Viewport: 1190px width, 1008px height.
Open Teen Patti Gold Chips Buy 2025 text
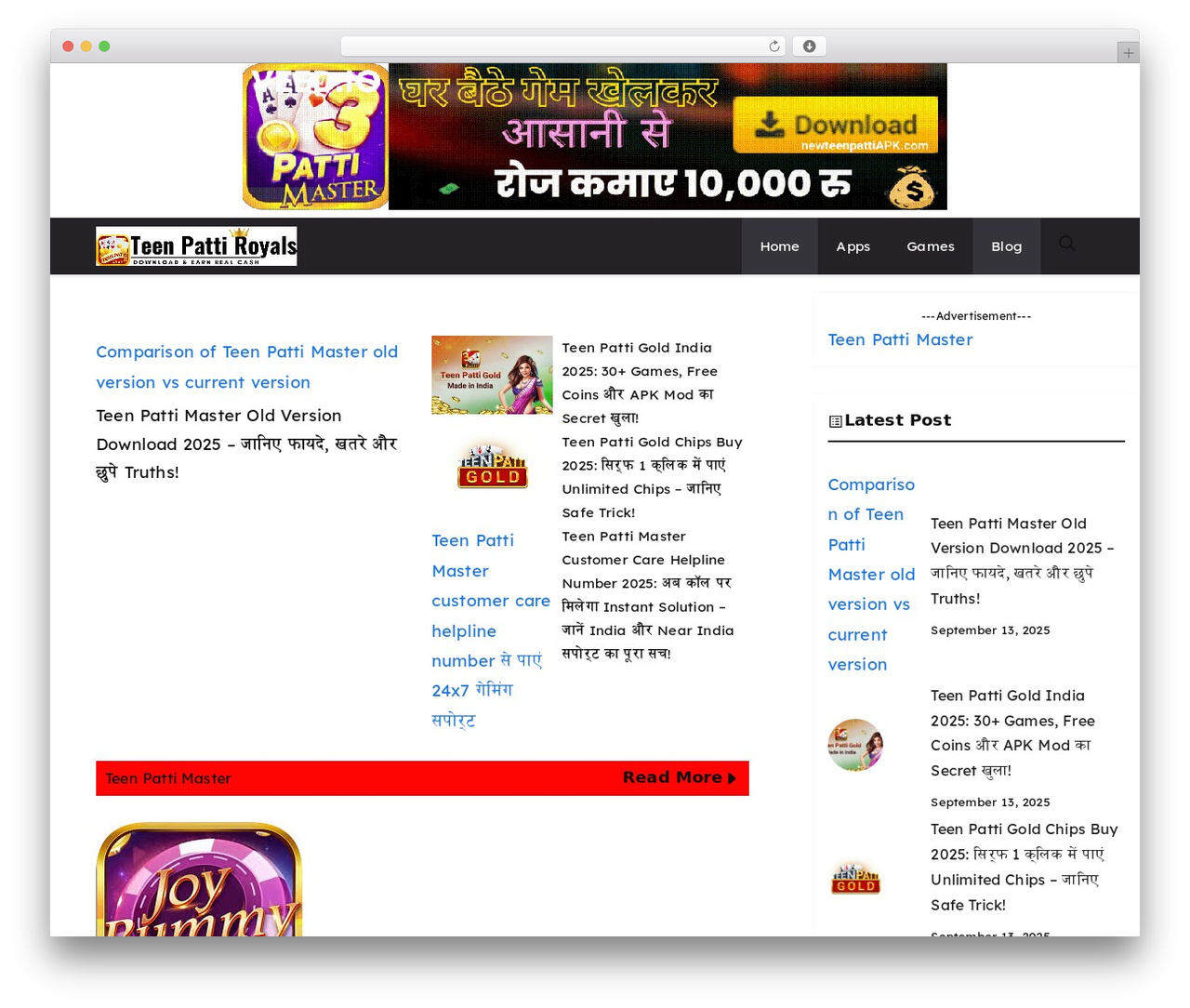[x=652, y=477]
